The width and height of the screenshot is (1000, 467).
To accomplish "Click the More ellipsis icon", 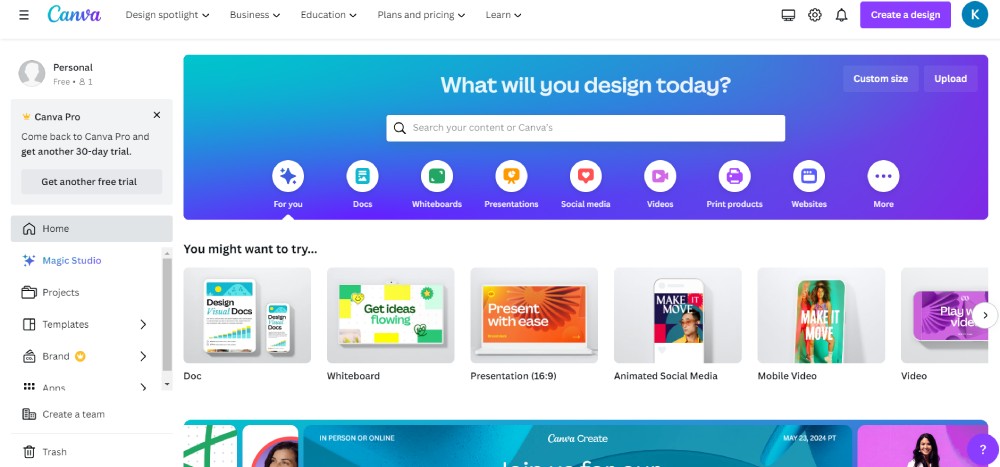I will point(883,176).
